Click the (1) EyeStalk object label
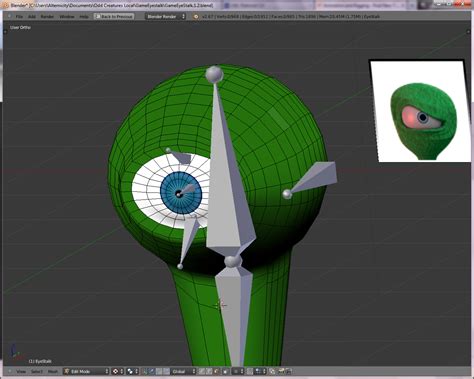The width and height of the screenshot is (474, 379). click(40, 361)
